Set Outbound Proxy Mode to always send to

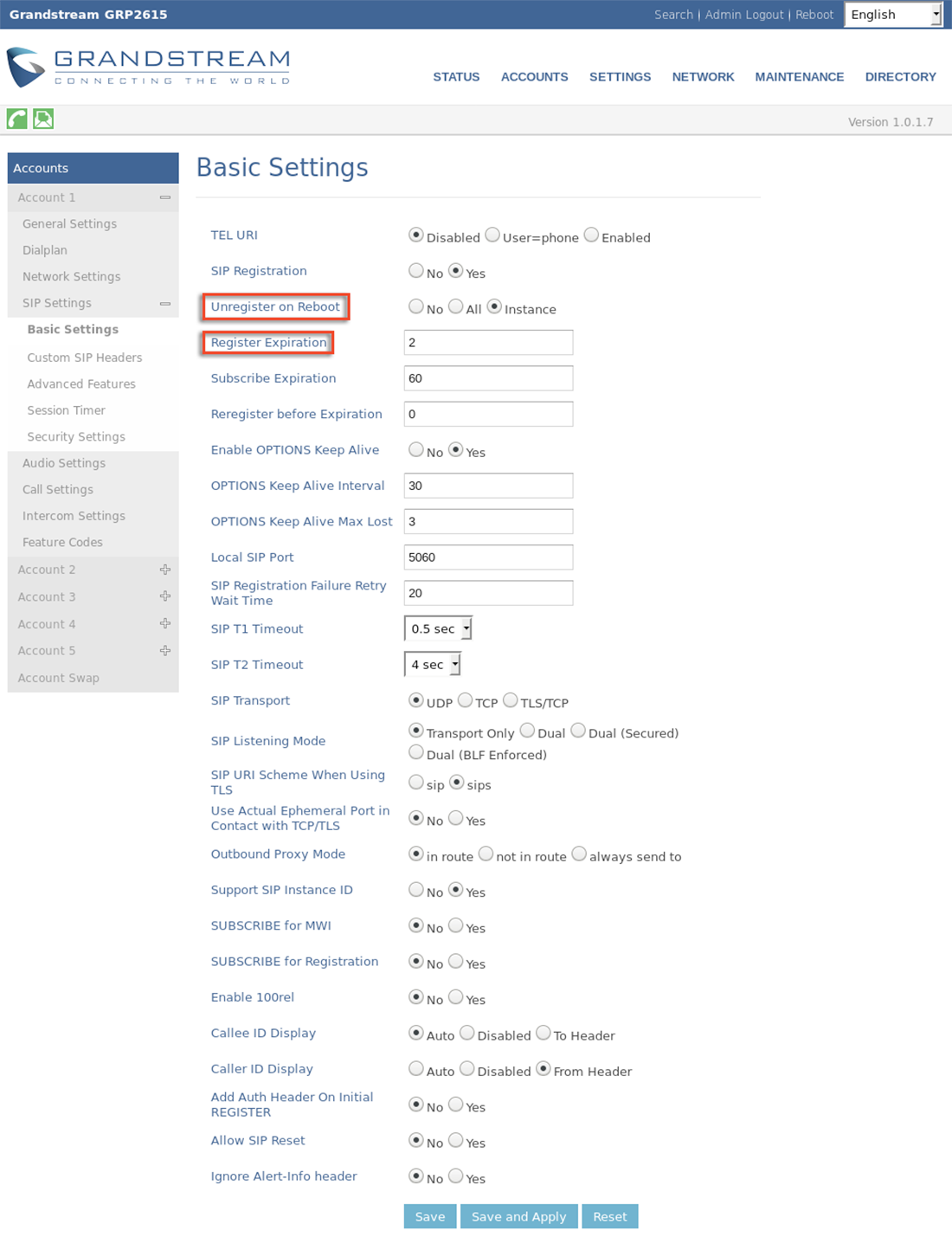(579, 854)
